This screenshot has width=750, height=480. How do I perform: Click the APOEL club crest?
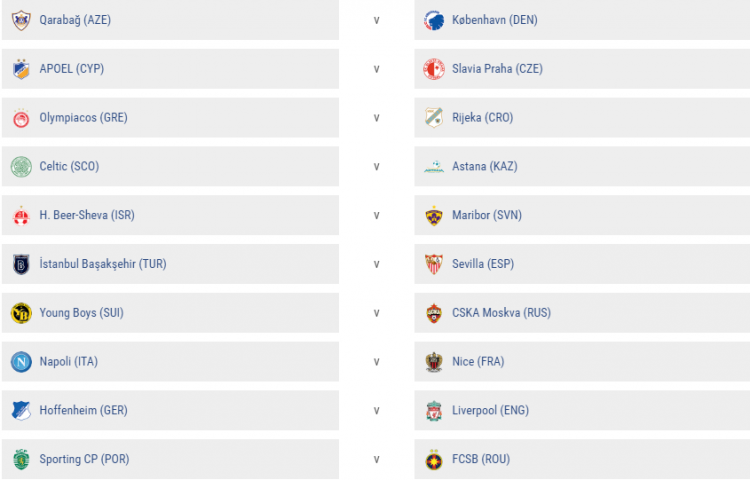[x=21, y=69]
